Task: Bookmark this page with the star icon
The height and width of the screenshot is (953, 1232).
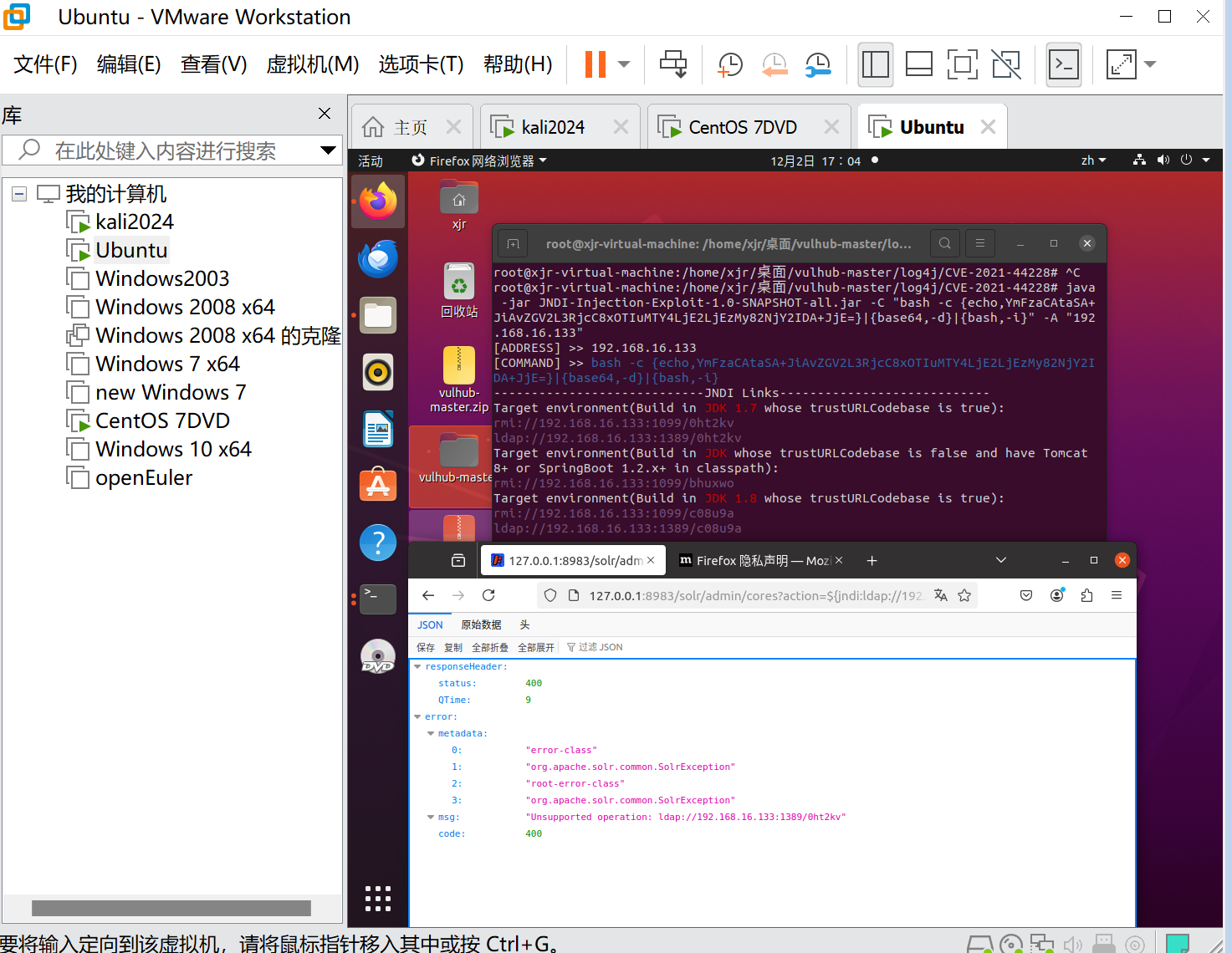Action: (964, 595)
